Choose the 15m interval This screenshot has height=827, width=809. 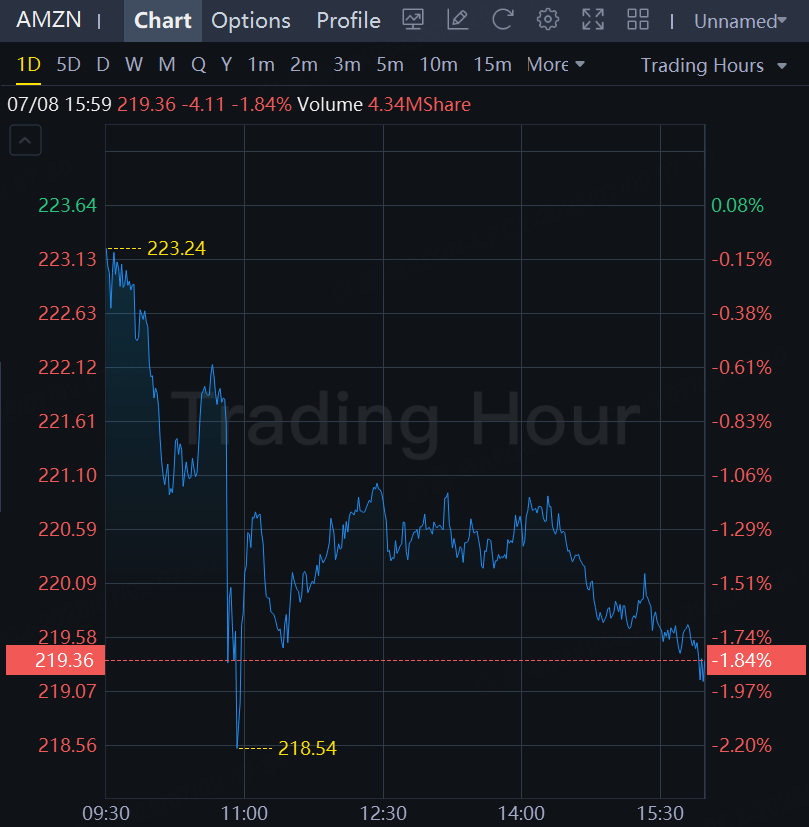(492, 65)
